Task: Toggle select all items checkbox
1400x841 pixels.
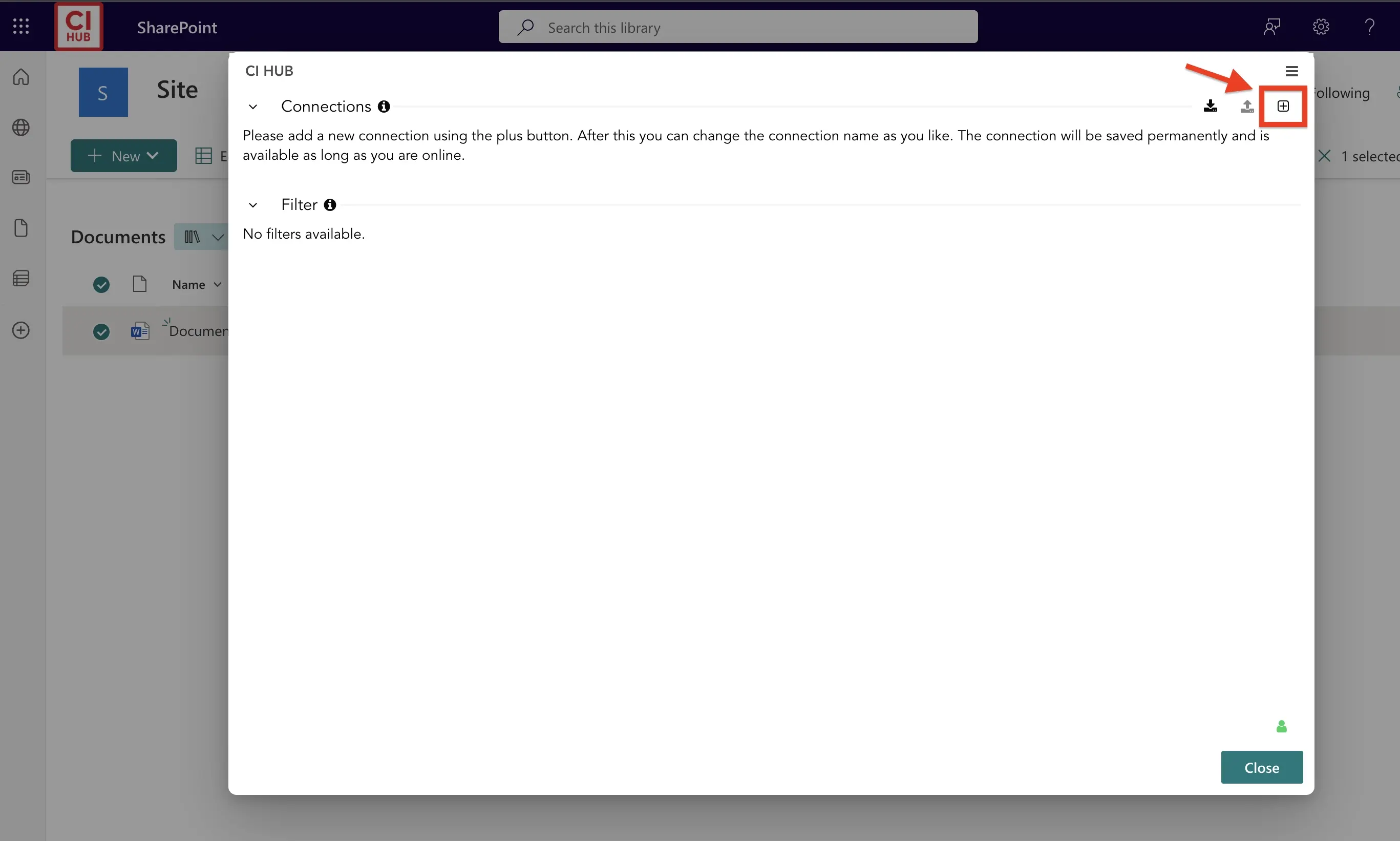Action: (x=101, y=284)
